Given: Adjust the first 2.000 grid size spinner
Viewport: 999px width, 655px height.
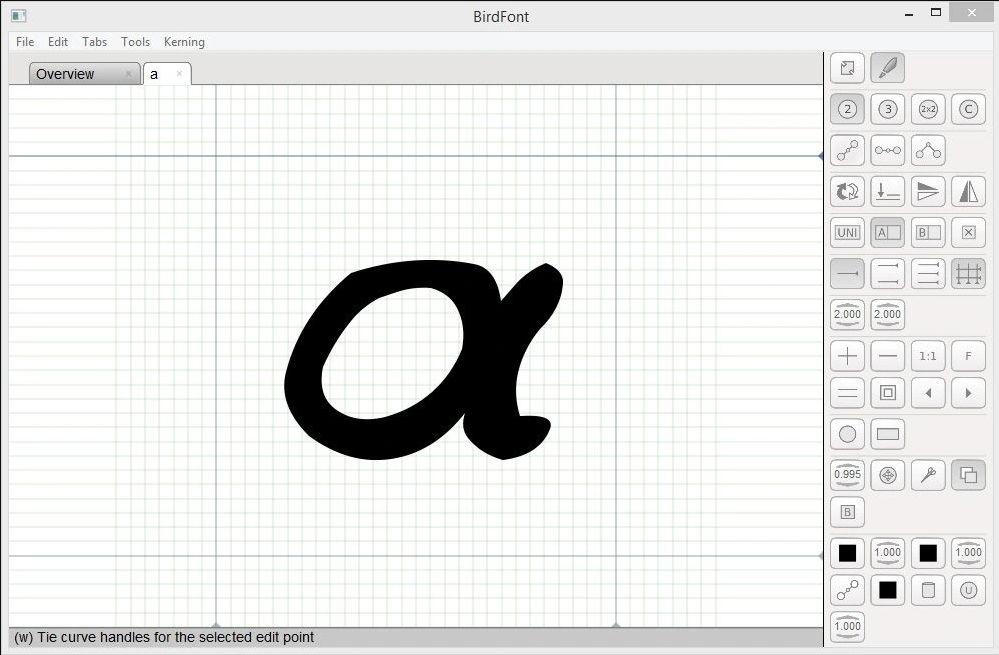Looking at the screenshot, I should point(847,314).
